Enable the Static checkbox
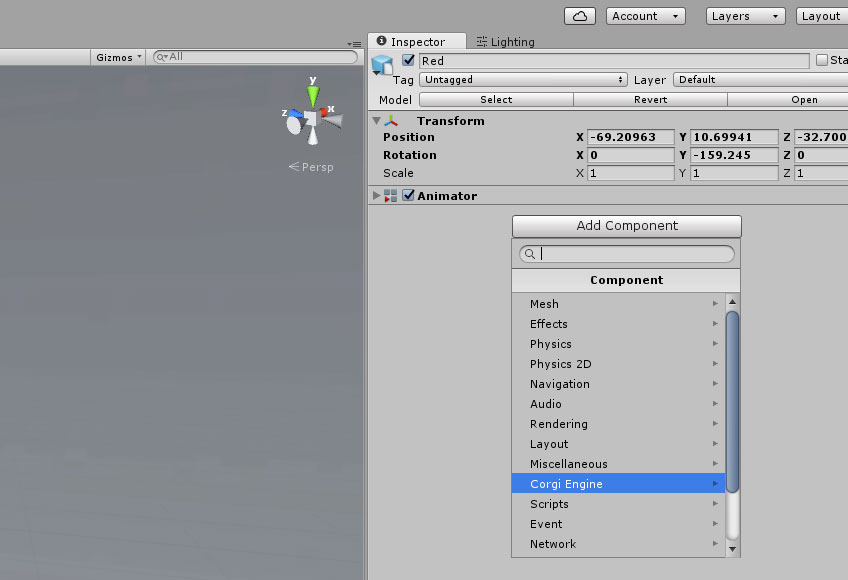Viewport: 848px width, 580px height. [x=822, y=60]
